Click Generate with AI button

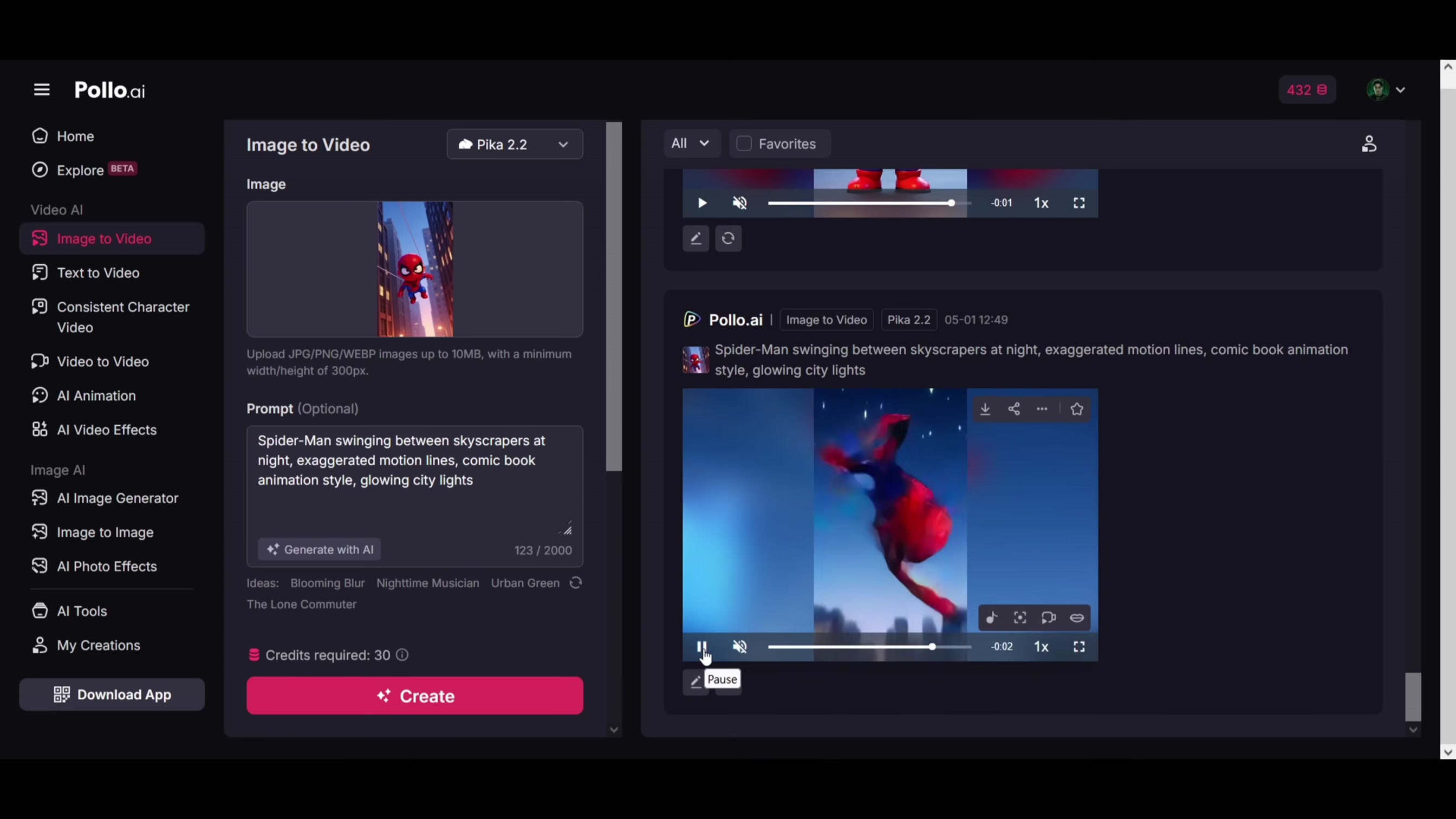click(x=320, y=550)
